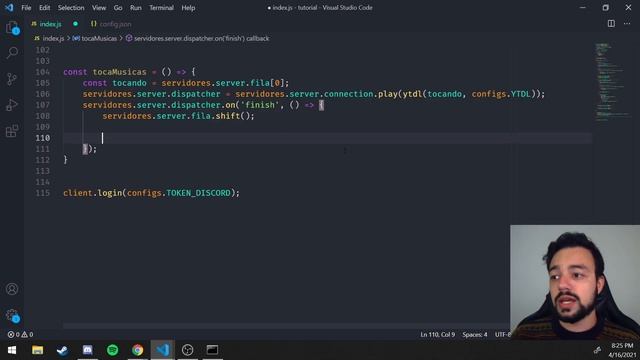Click the tocaMusicas function name

point(119,72)
